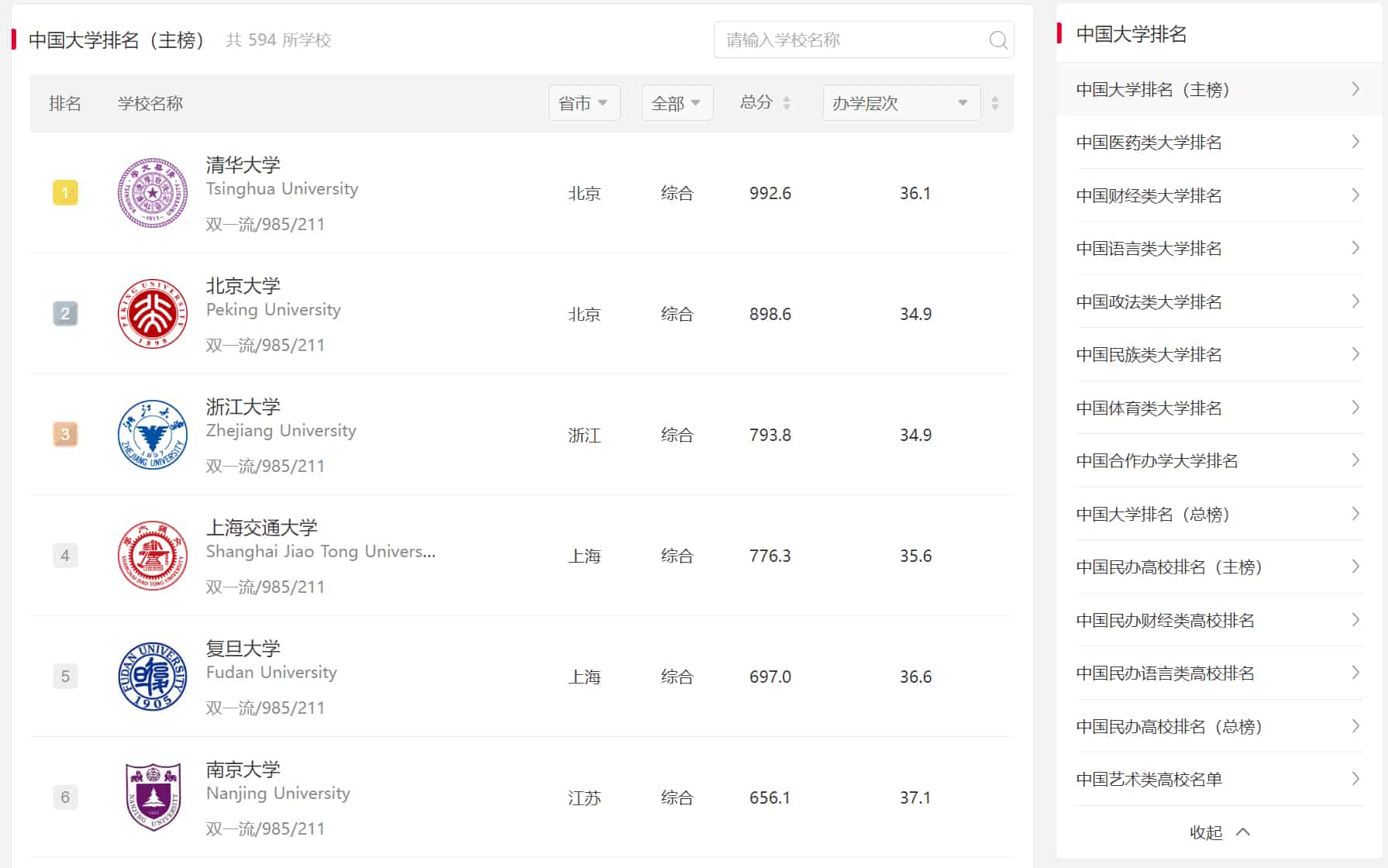Collapse the ranking list with 收起
The width and height of the screenshot is (1388, 868).
pos(1219,832)
